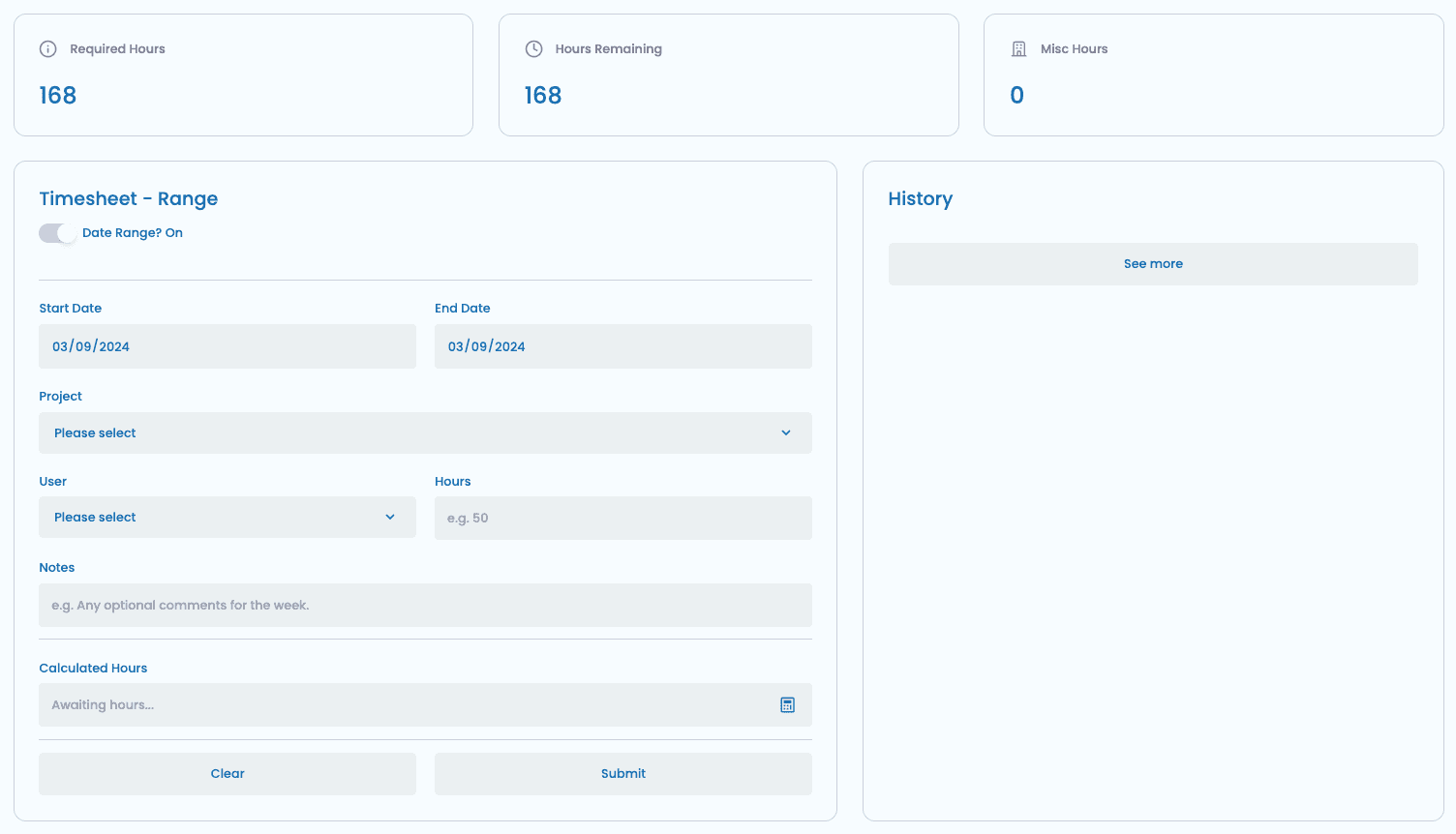The height and width of the screenshot is (834, 1456).
Task: Open the calculator icon in Calculated Hours
Action: (787, 704)
